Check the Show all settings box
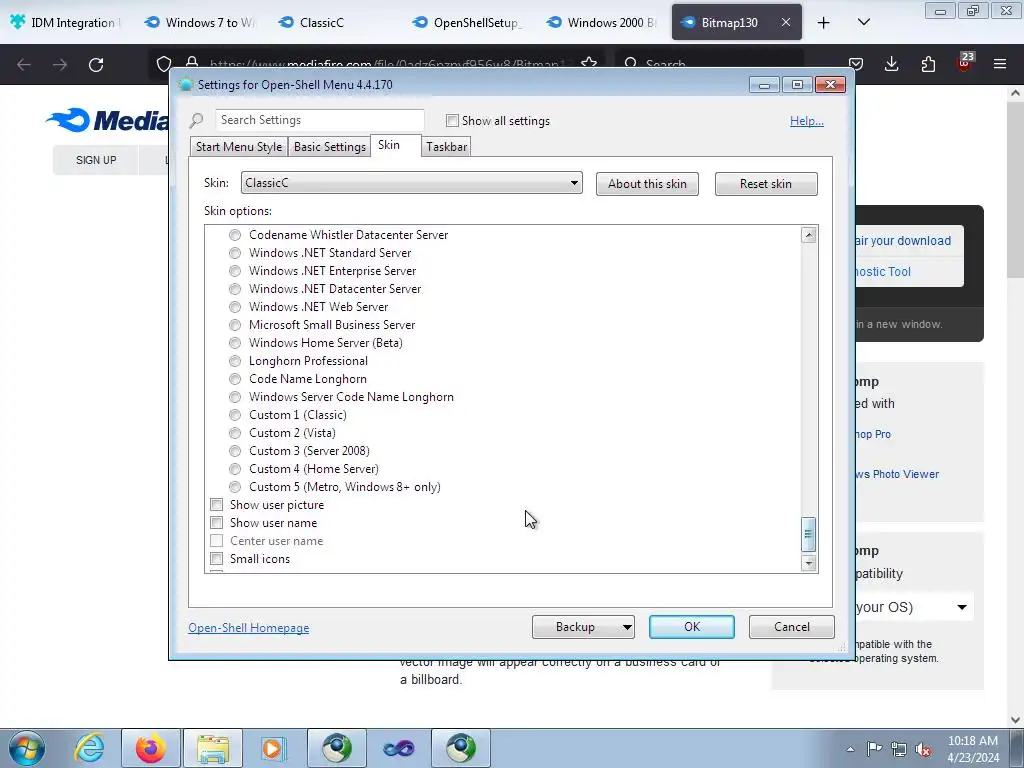1024x768 pixels. (x=452, y=121)
